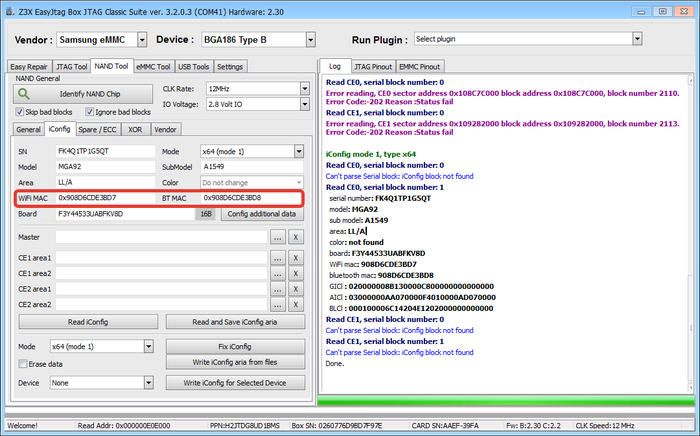Click the log panel vertical scrollbar
This screenshot has height=436, width=700.
coord(691,232)
